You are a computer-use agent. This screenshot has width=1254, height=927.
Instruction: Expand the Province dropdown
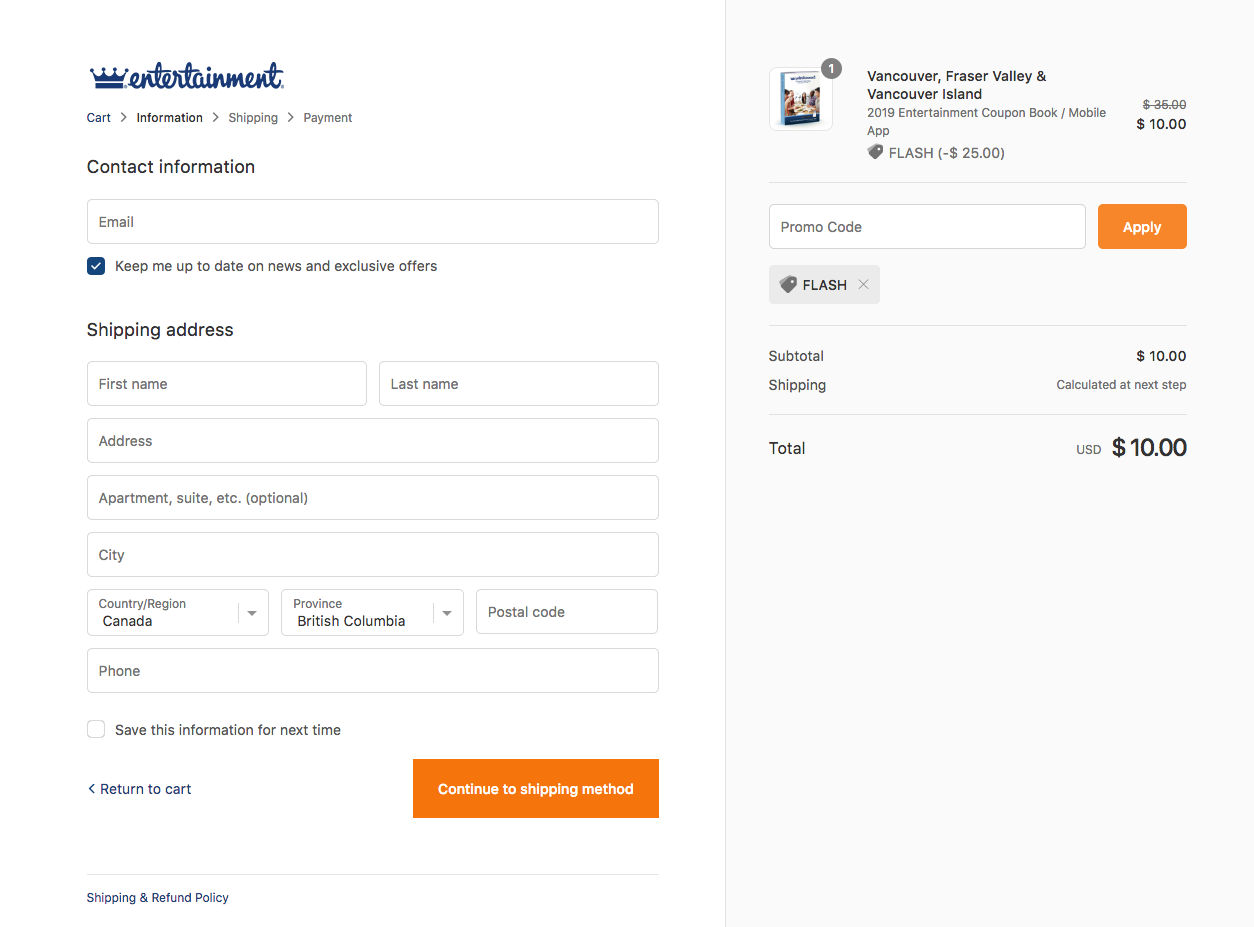coord(372,612)
